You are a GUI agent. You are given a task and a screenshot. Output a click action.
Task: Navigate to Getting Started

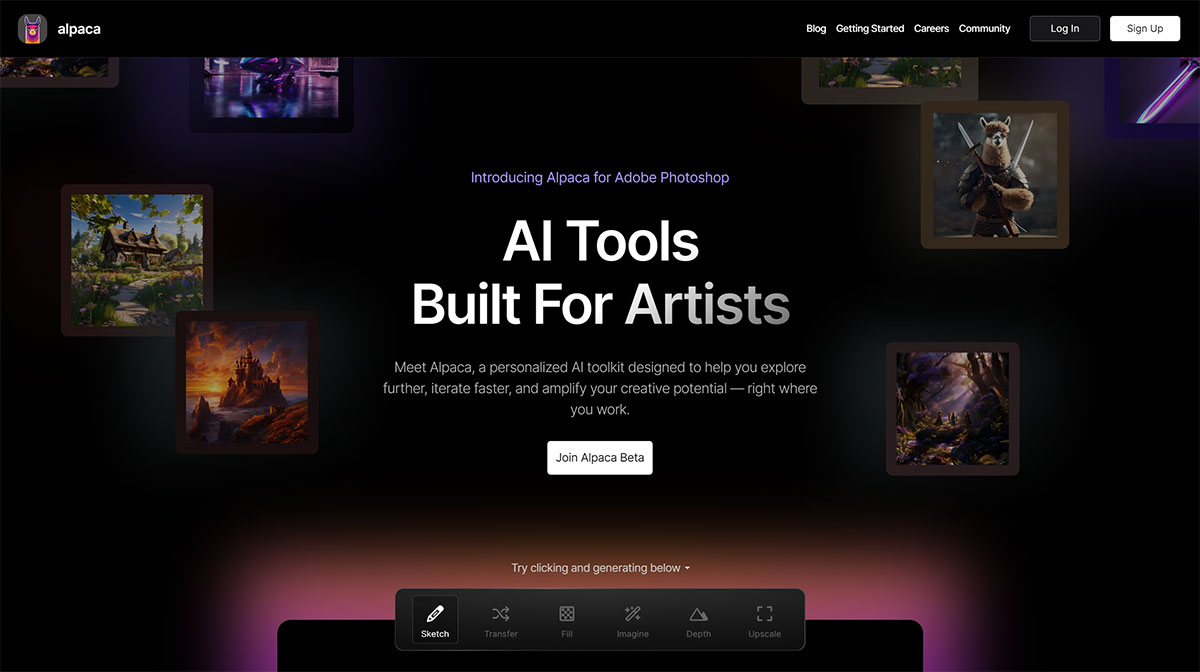pos(869,28)
